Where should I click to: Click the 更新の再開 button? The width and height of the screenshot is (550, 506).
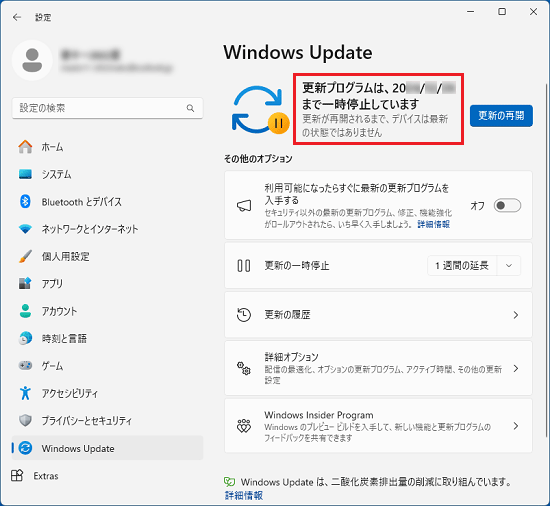coord(501,116)
